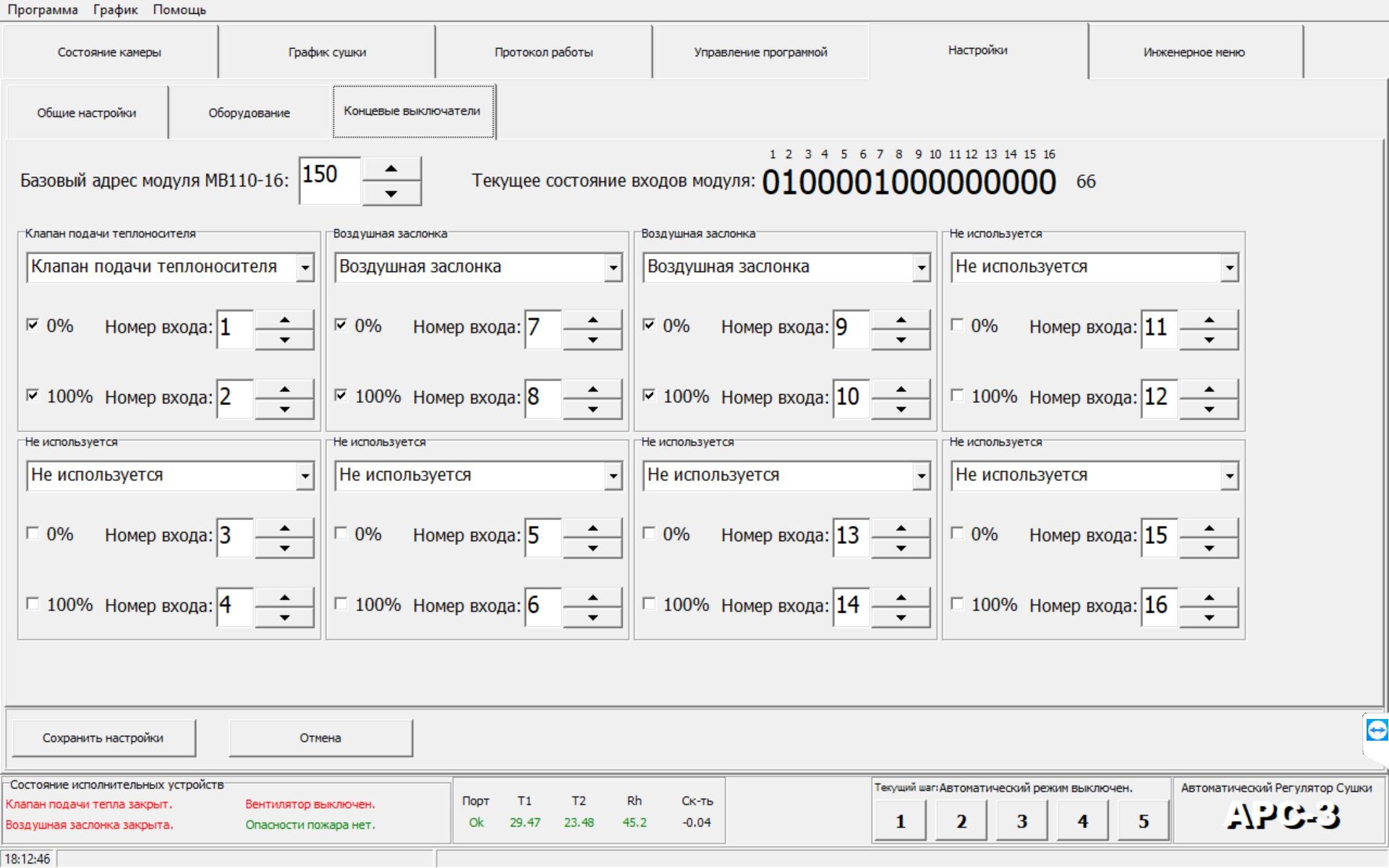Select Общие настройки sub-tab
The image size is (1389, 868).
coord(87,113)
